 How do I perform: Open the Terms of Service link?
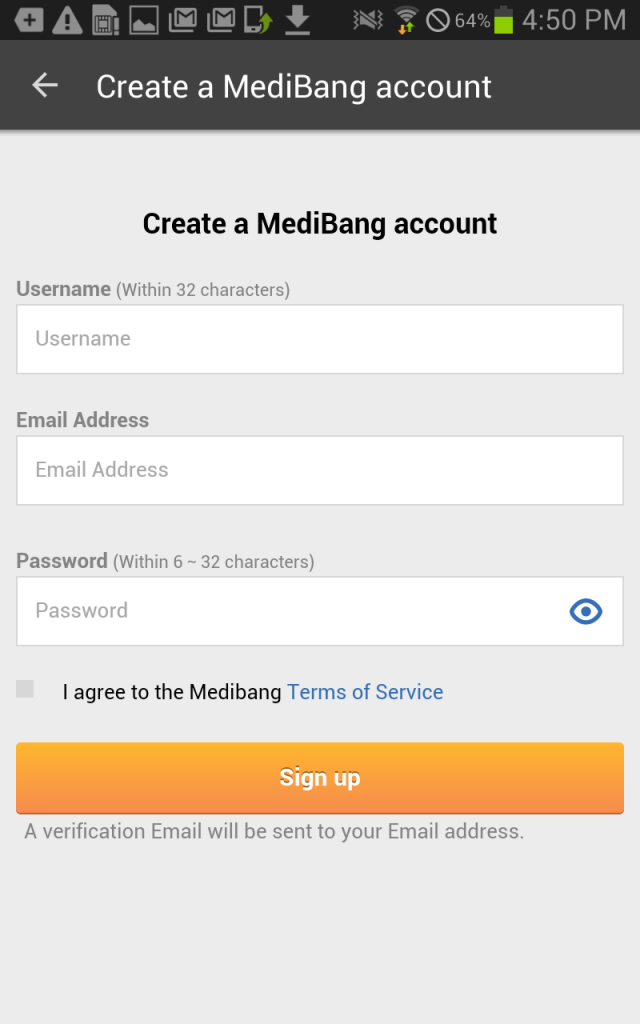(365, 692)
